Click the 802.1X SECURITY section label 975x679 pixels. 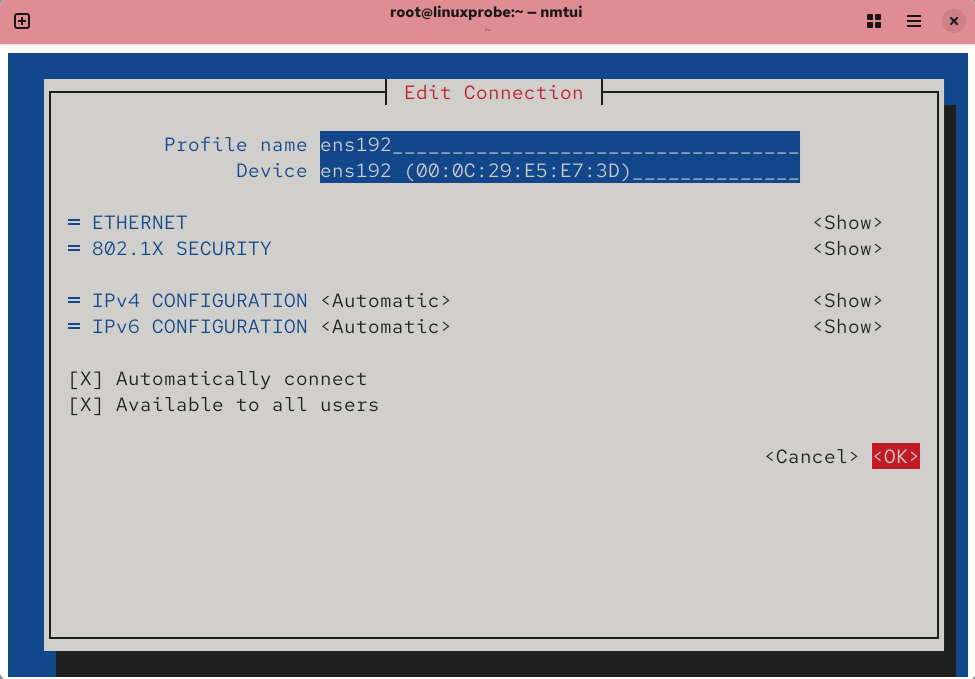coord(181,249)
